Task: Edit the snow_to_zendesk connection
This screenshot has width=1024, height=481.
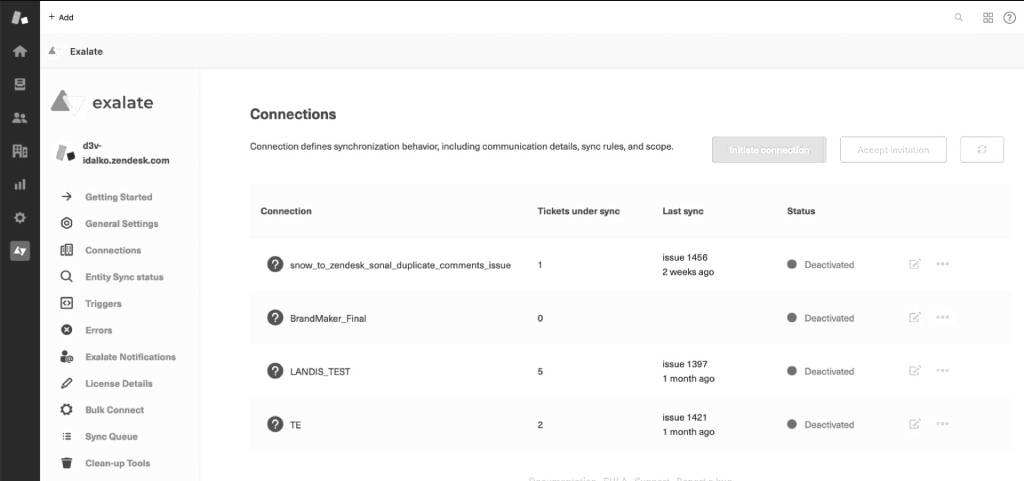Action: 915,264
